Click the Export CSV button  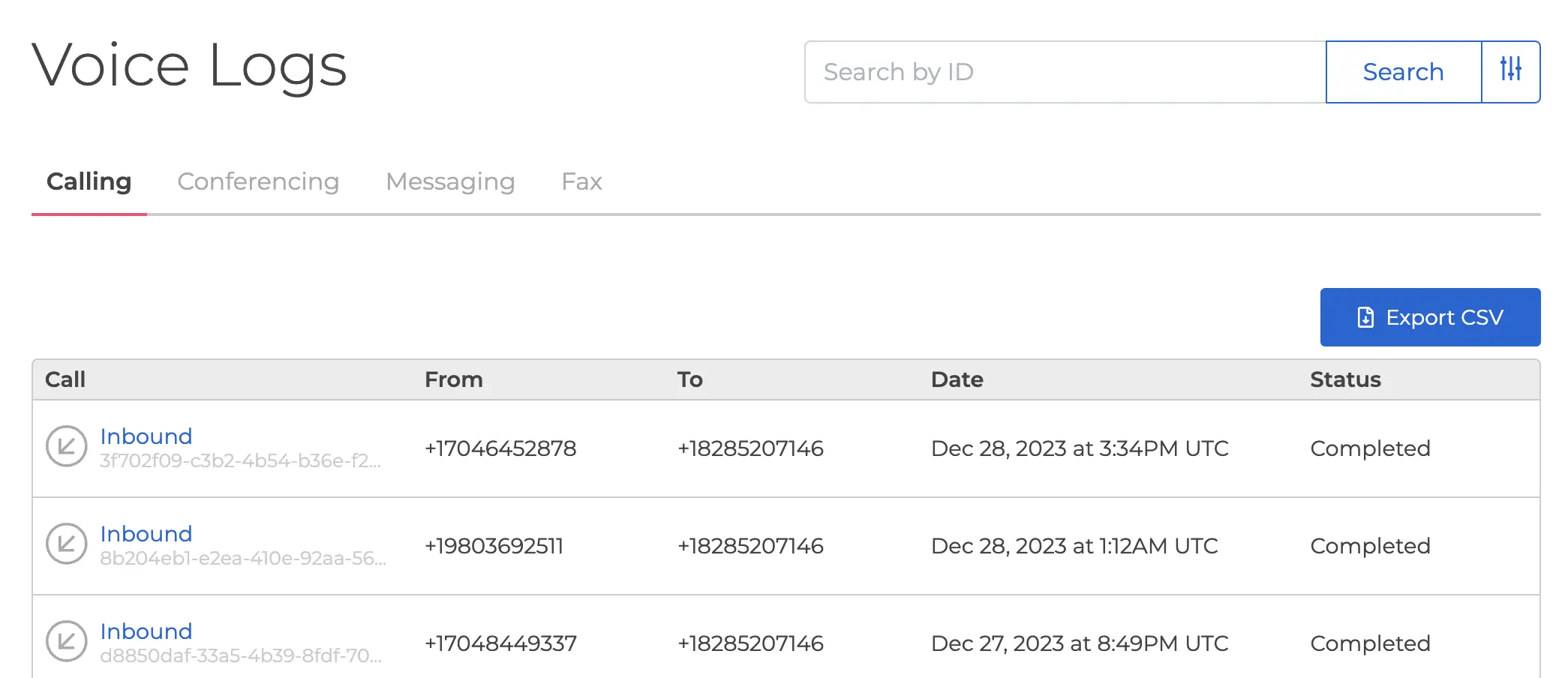click(1430, 316)
